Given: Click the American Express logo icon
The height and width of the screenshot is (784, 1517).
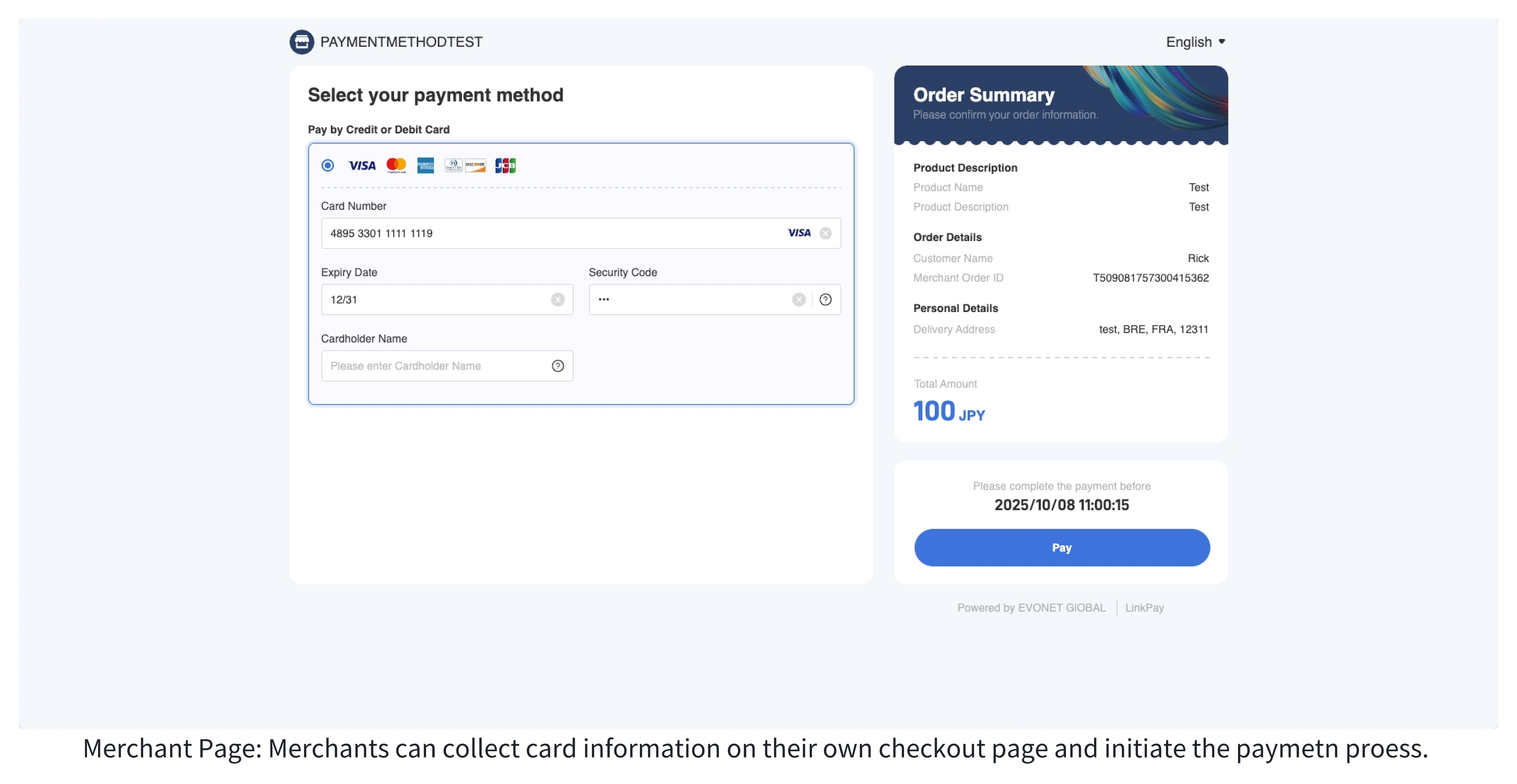Looking at the screenshot, I should click(x=425, y=165).
